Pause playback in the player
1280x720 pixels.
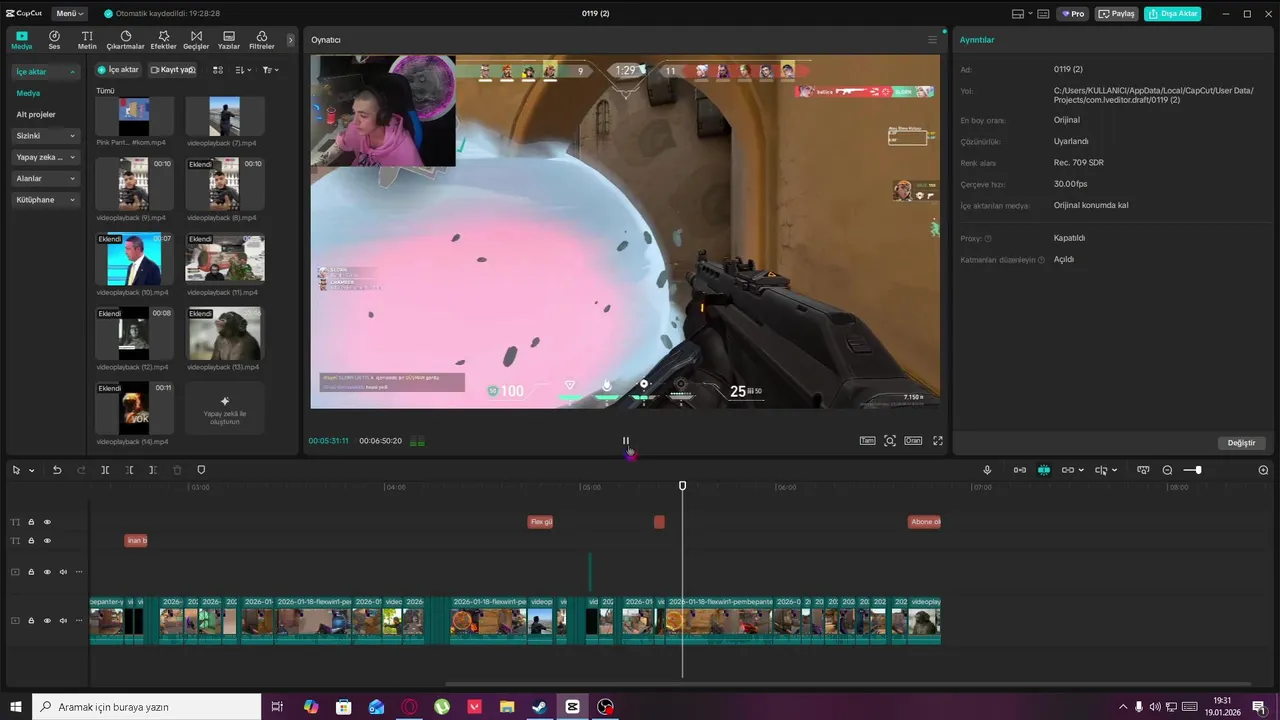pos(626,441)
